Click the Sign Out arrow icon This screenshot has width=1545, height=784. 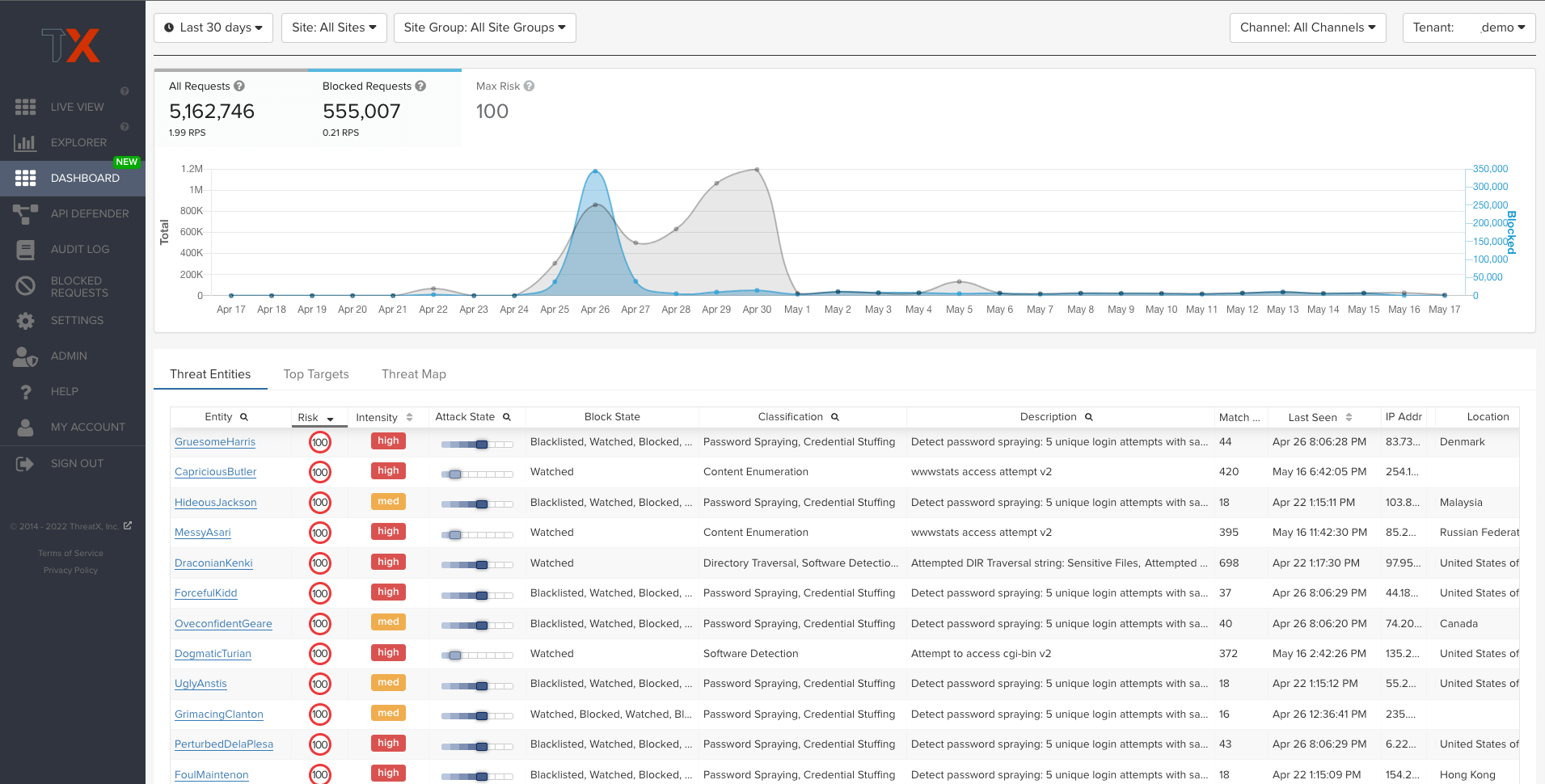(x=25, y=464)
